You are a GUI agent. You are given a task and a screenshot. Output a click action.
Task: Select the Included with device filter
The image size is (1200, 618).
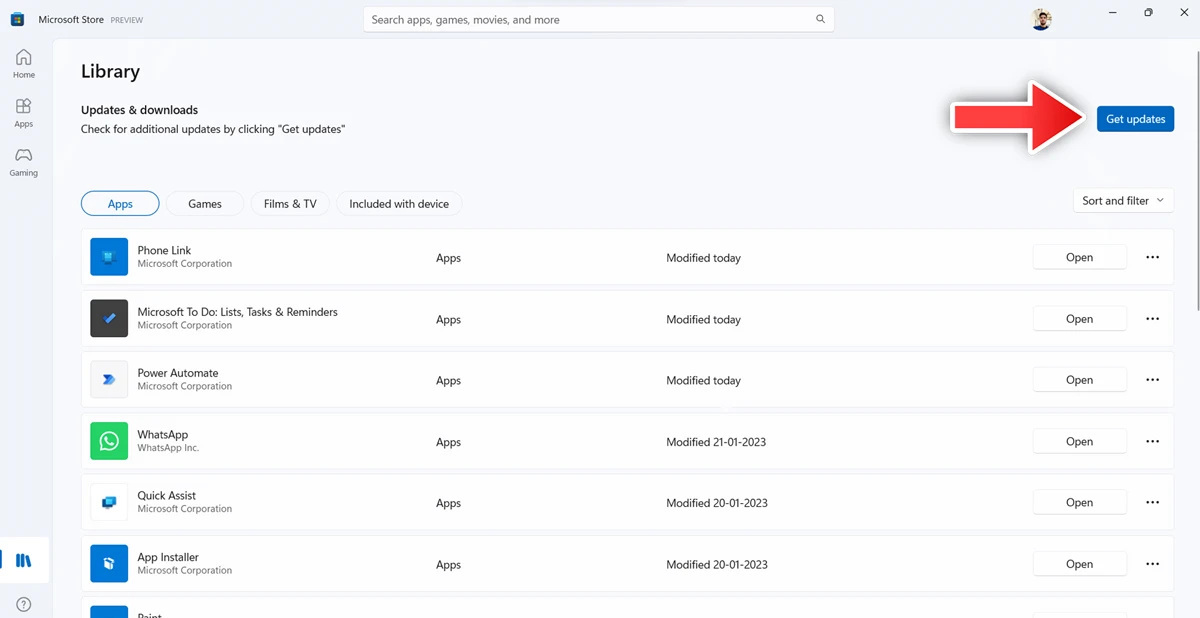click(x=399, y=204)
